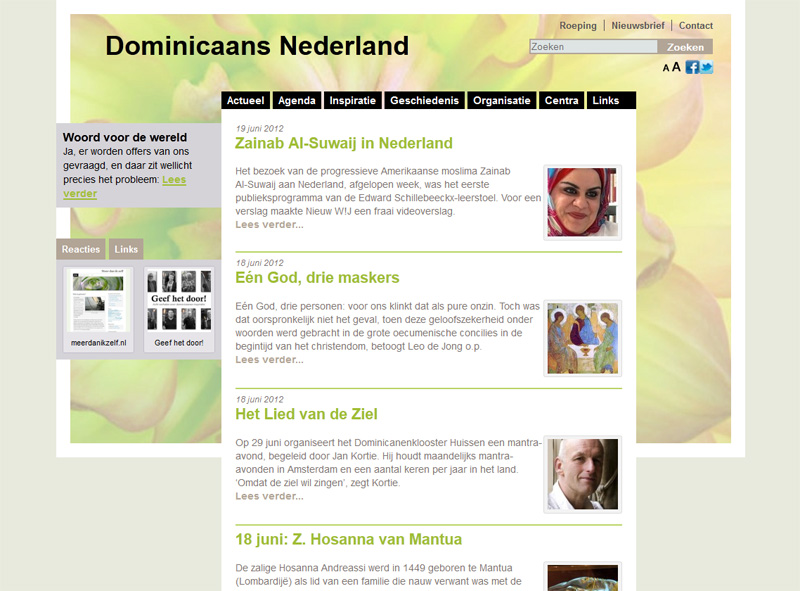The height and width of the screenshot is (591, 800).
Task: Open the Centra menu tab
Action: point(561,101)
